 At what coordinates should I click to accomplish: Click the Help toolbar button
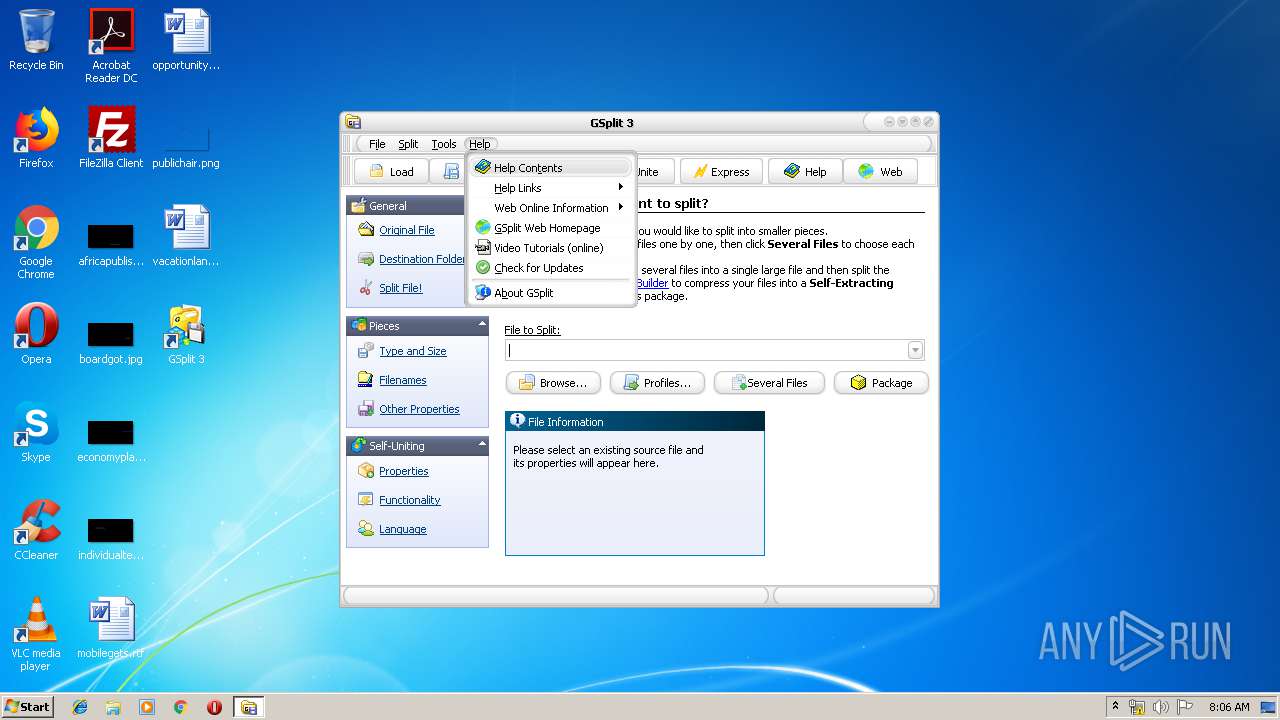(805, 172)
